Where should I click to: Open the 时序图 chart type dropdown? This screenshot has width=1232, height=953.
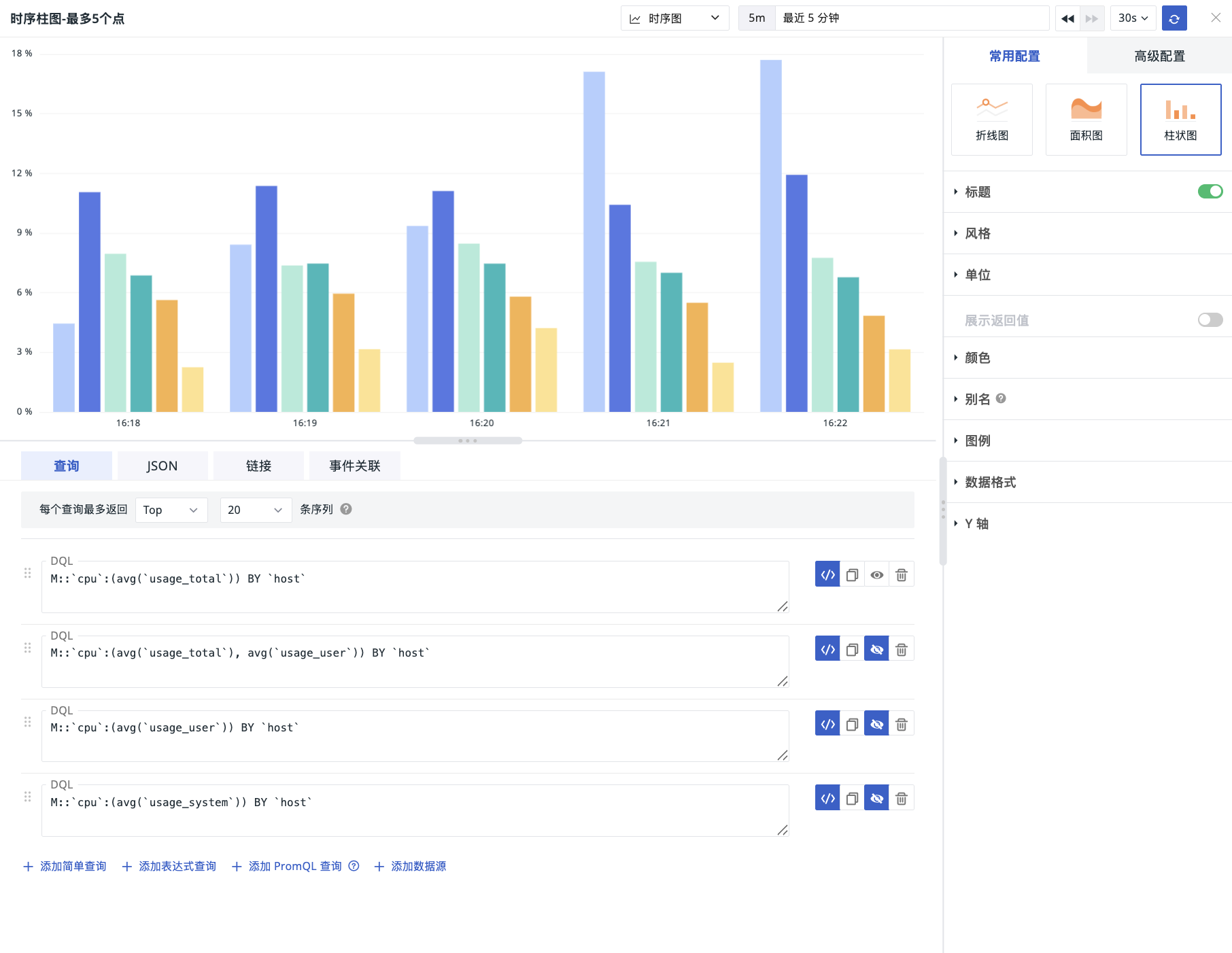tap(674, 18)
